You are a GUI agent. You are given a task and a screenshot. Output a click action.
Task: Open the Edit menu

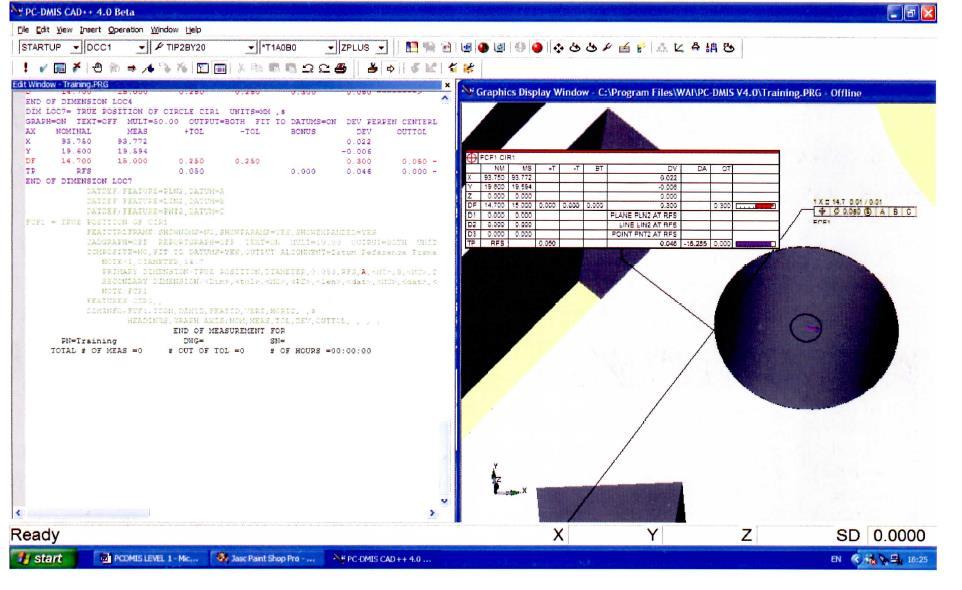42,29
